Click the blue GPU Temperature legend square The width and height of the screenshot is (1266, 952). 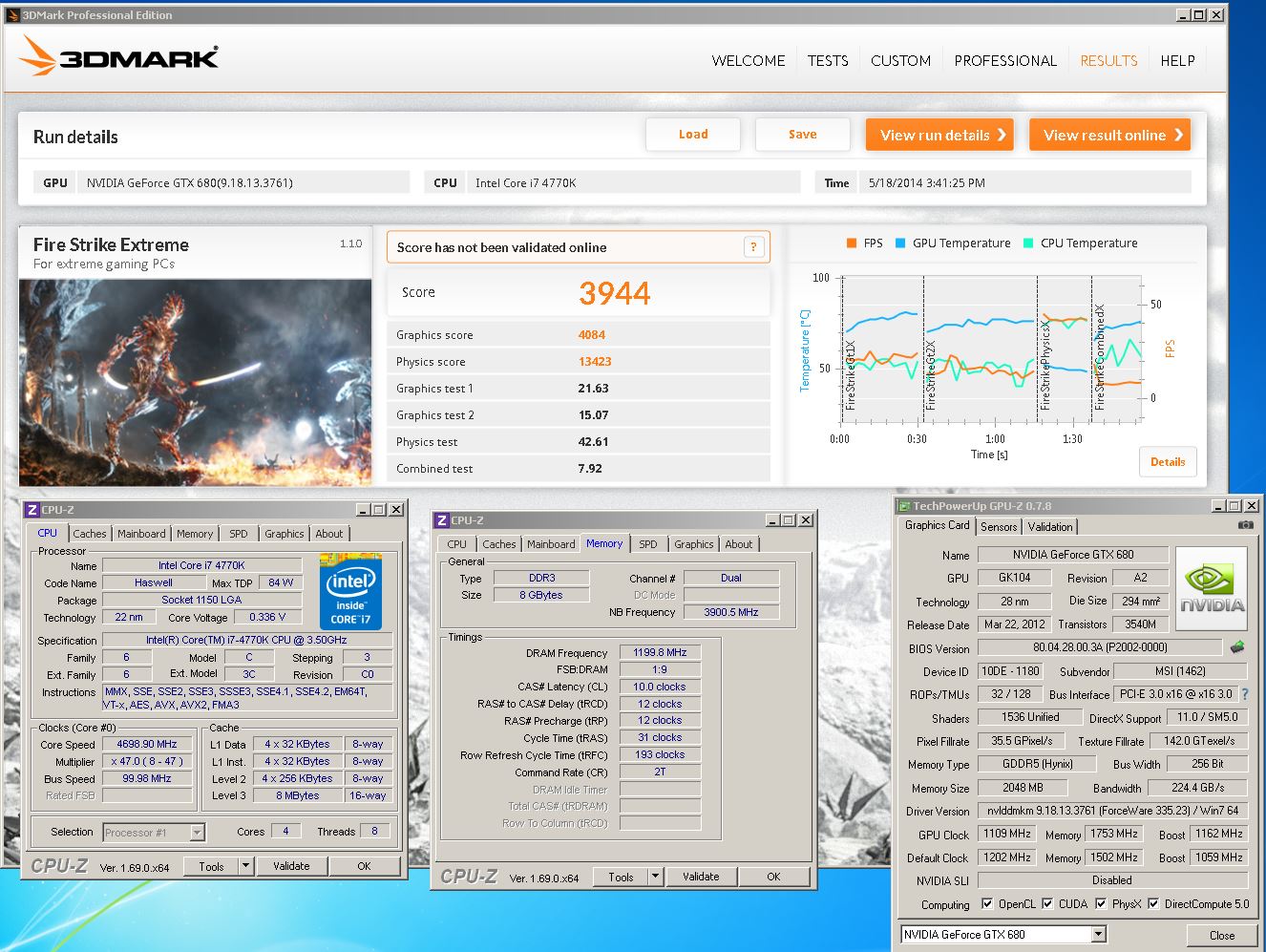pyautogui.click(x=900, y=243)
